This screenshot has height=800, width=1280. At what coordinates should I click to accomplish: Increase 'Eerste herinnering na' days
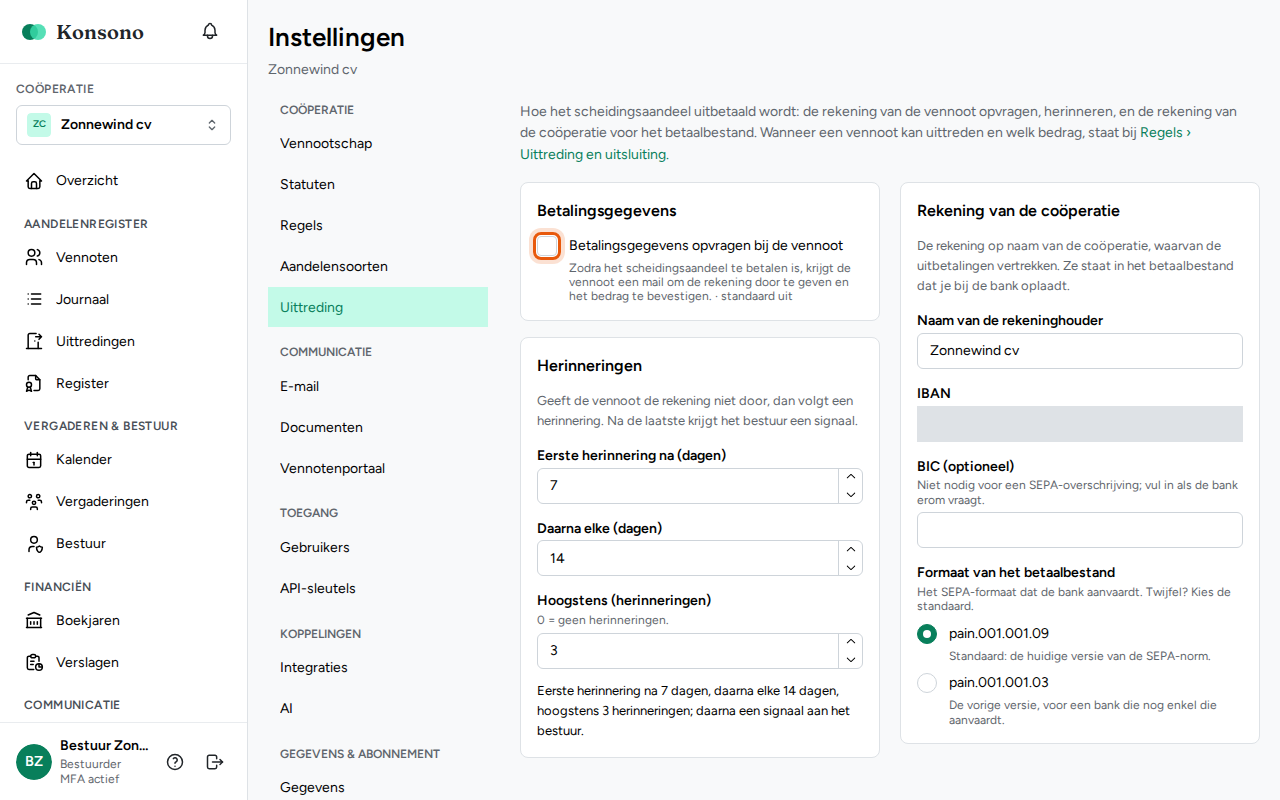tap(850, 478)
